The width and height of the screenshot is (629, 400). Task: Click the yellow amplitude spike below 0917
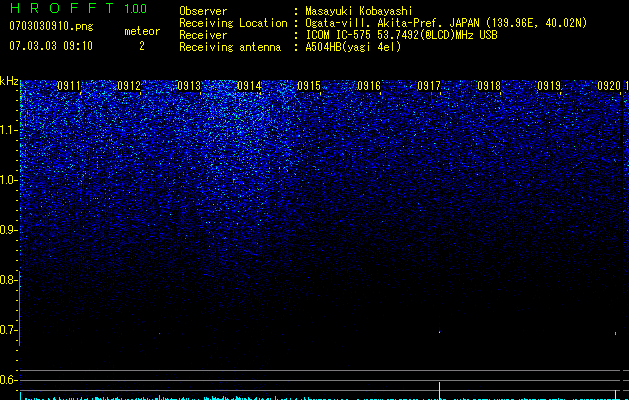coord(440,391)
